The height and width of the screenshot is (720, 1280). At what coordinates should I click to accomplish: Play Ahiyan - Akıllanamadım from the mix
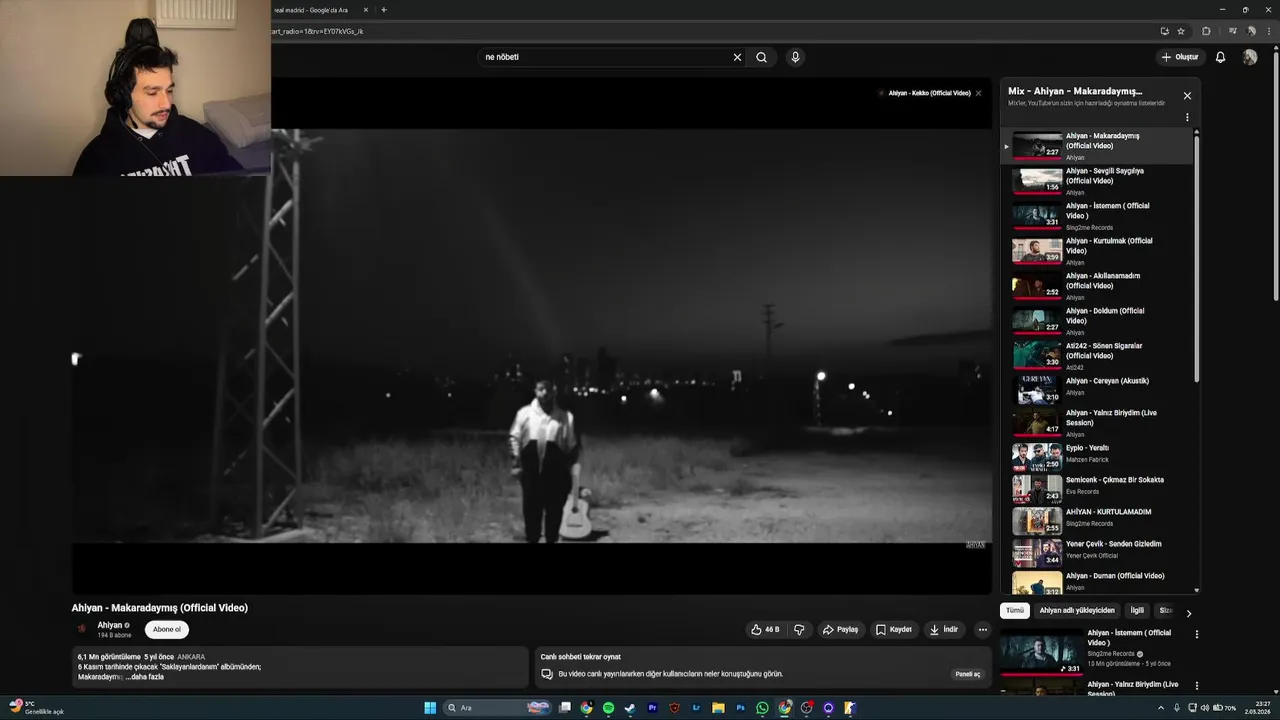tap(1097, 286)
